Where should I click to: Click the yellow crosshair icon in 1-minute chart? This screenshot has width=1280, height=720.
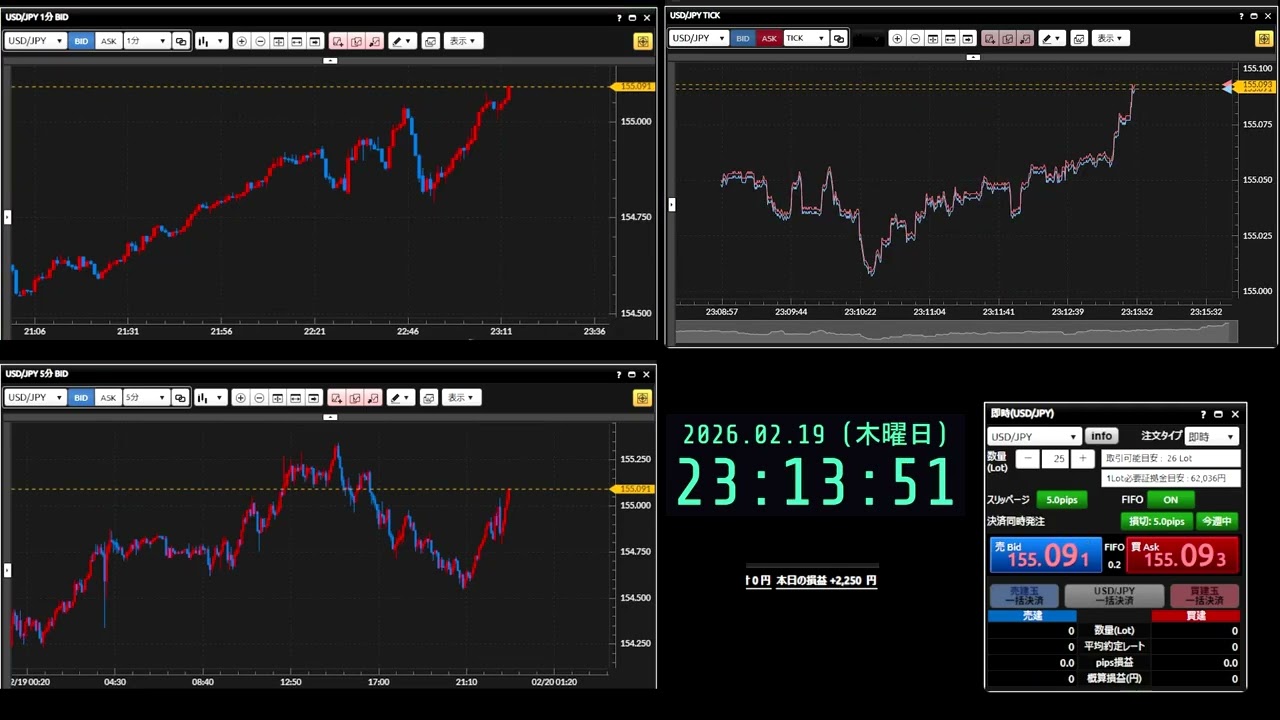pyautogui.click(x=643, y=41)
